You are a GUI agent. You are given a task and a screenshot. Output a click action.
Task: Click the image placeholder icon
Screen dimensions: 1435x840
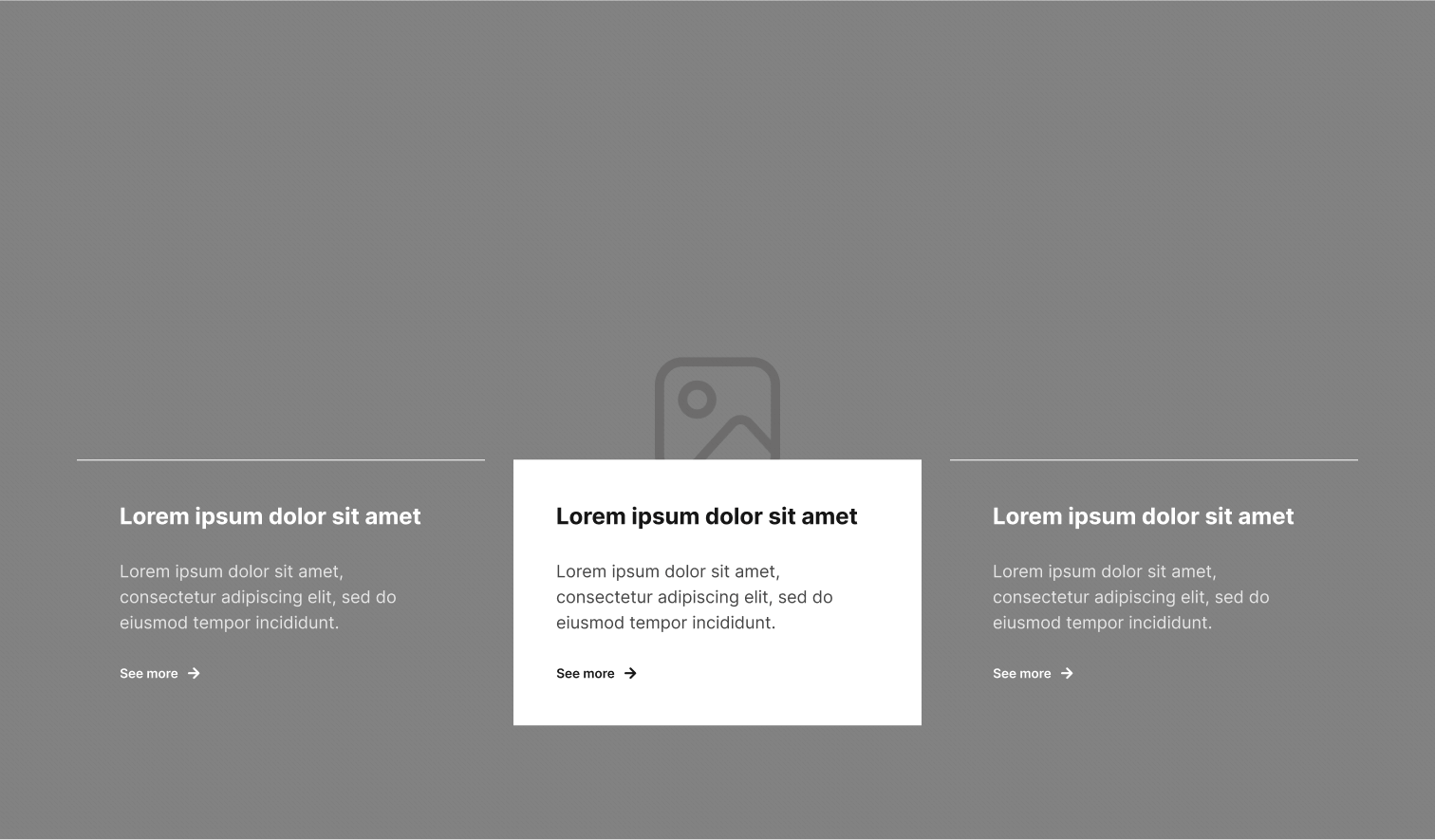(717, 409)
